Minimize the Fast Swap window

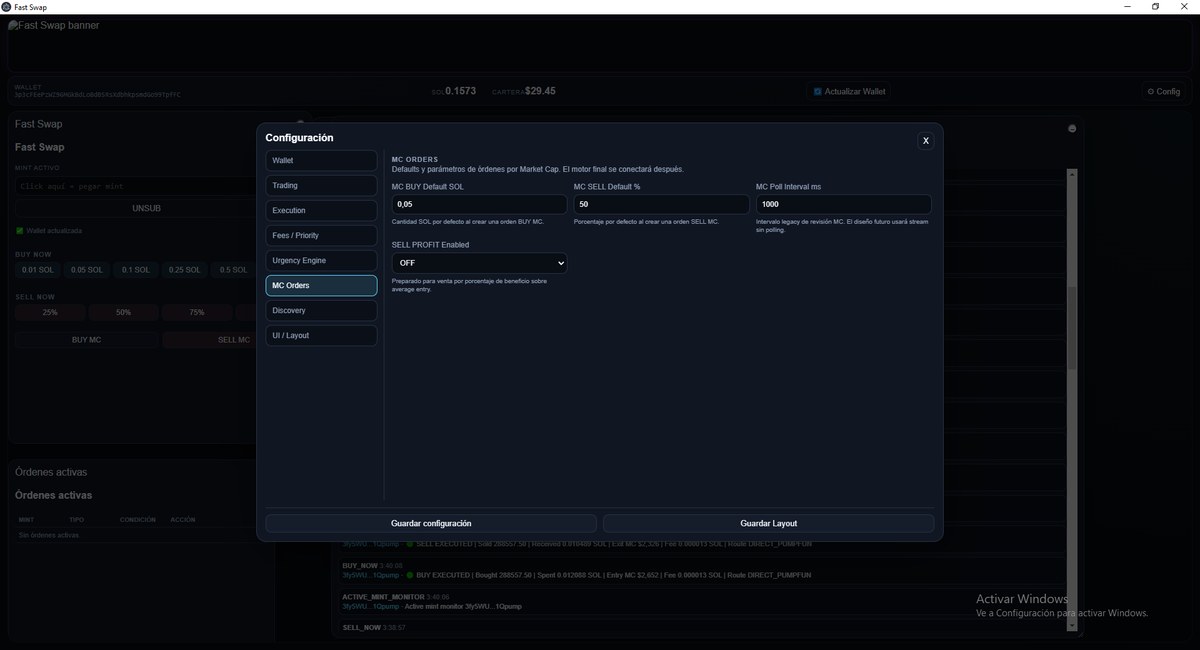pos(1126,7)
